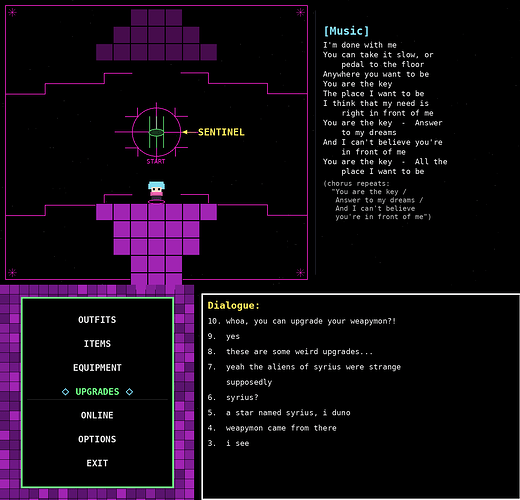Choose ONLINE from the menu
The height and width of the screenshot is (500, 520).
coord(97,415)
